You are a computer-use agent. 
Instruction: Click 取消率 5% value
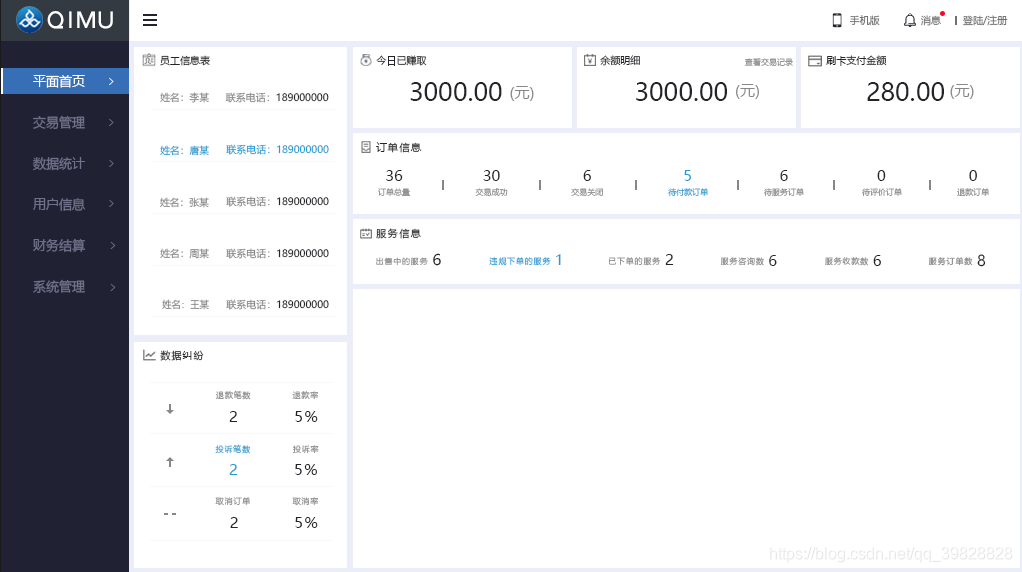[306, 522]
